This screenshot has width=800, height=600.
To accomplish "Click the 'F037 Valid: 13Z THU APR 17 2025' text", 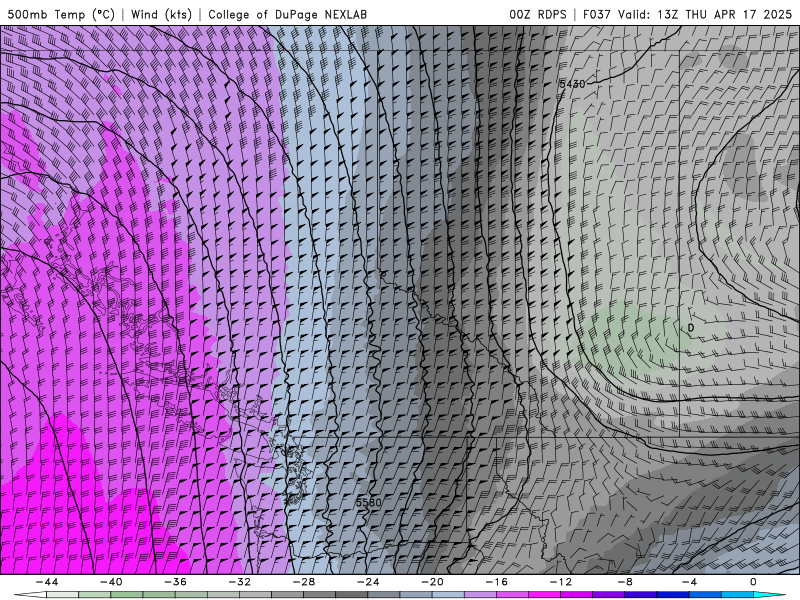I will coord(687,14).
